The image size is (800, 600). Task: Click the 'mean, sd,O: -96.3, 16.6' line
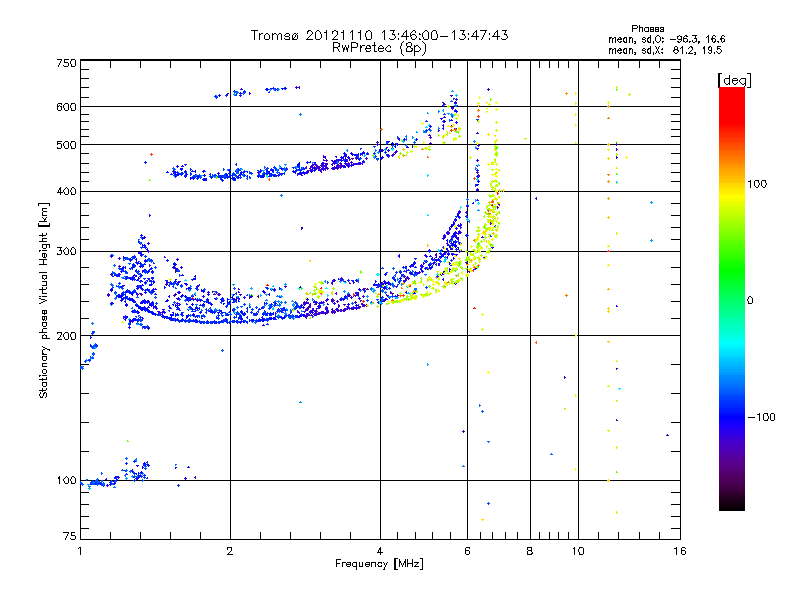[666, 39]
